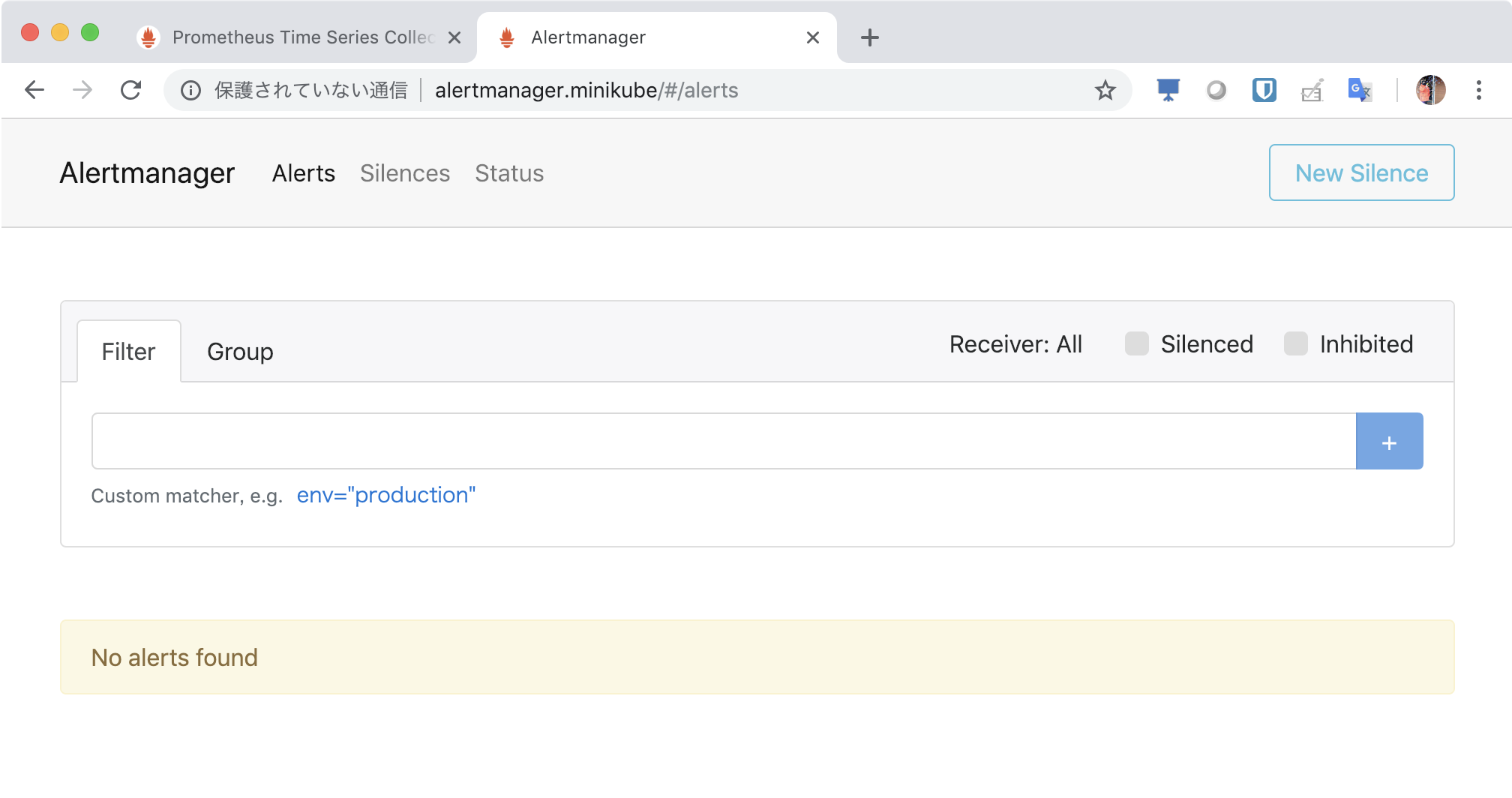Click the env="production" example matcher
Screen dimensions: 1512x798
coord(386,495)
